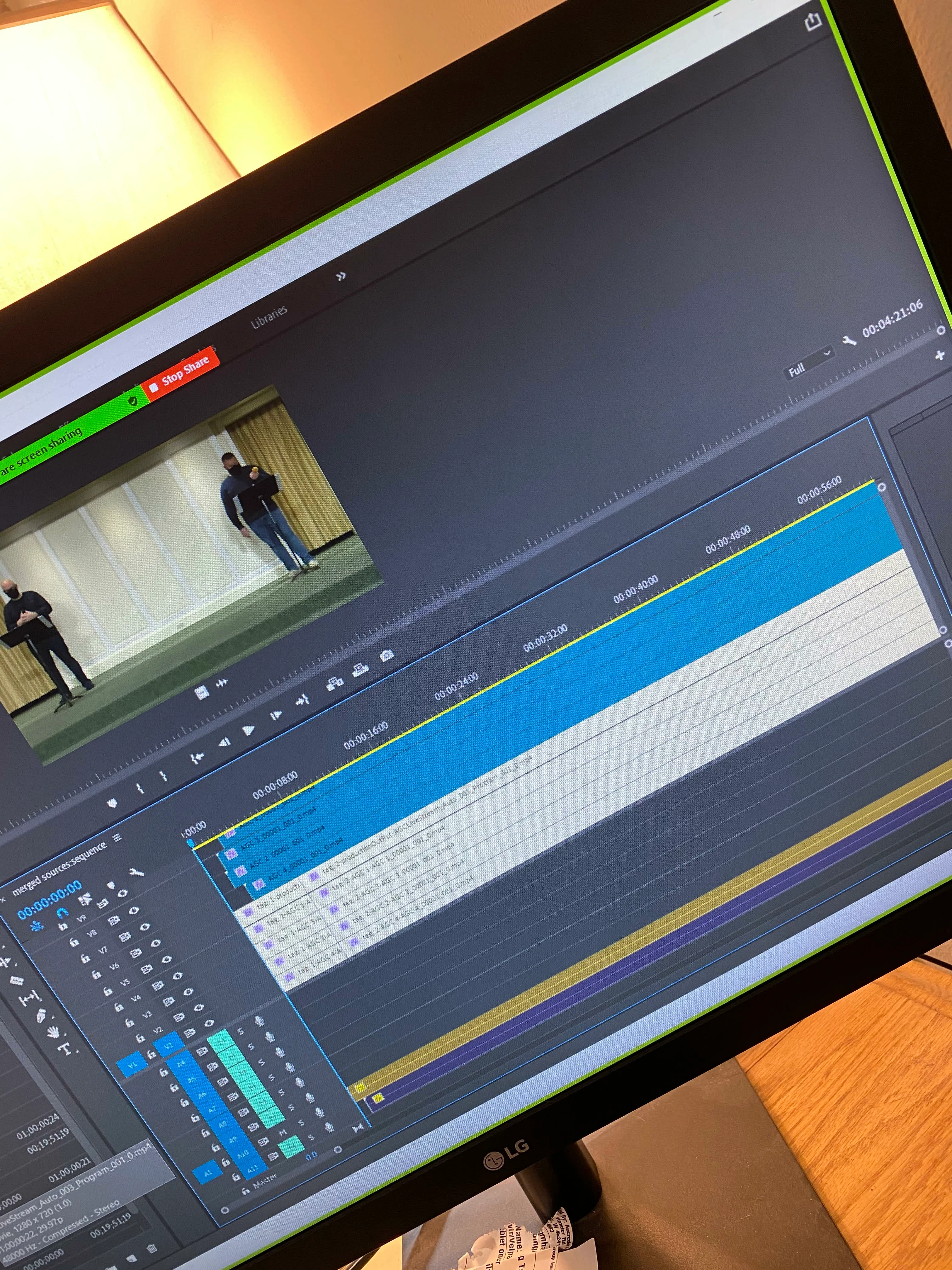Click the Export Frame camera icon
The height and width of the screenshot is (1270, 952).
tap(387, 655)
